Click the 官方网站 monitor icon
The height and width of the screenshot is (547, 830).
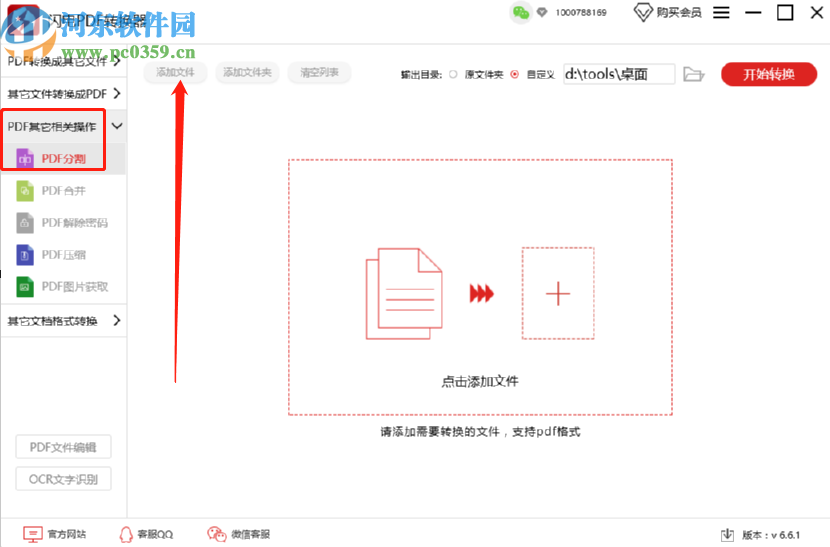point(32,534)
